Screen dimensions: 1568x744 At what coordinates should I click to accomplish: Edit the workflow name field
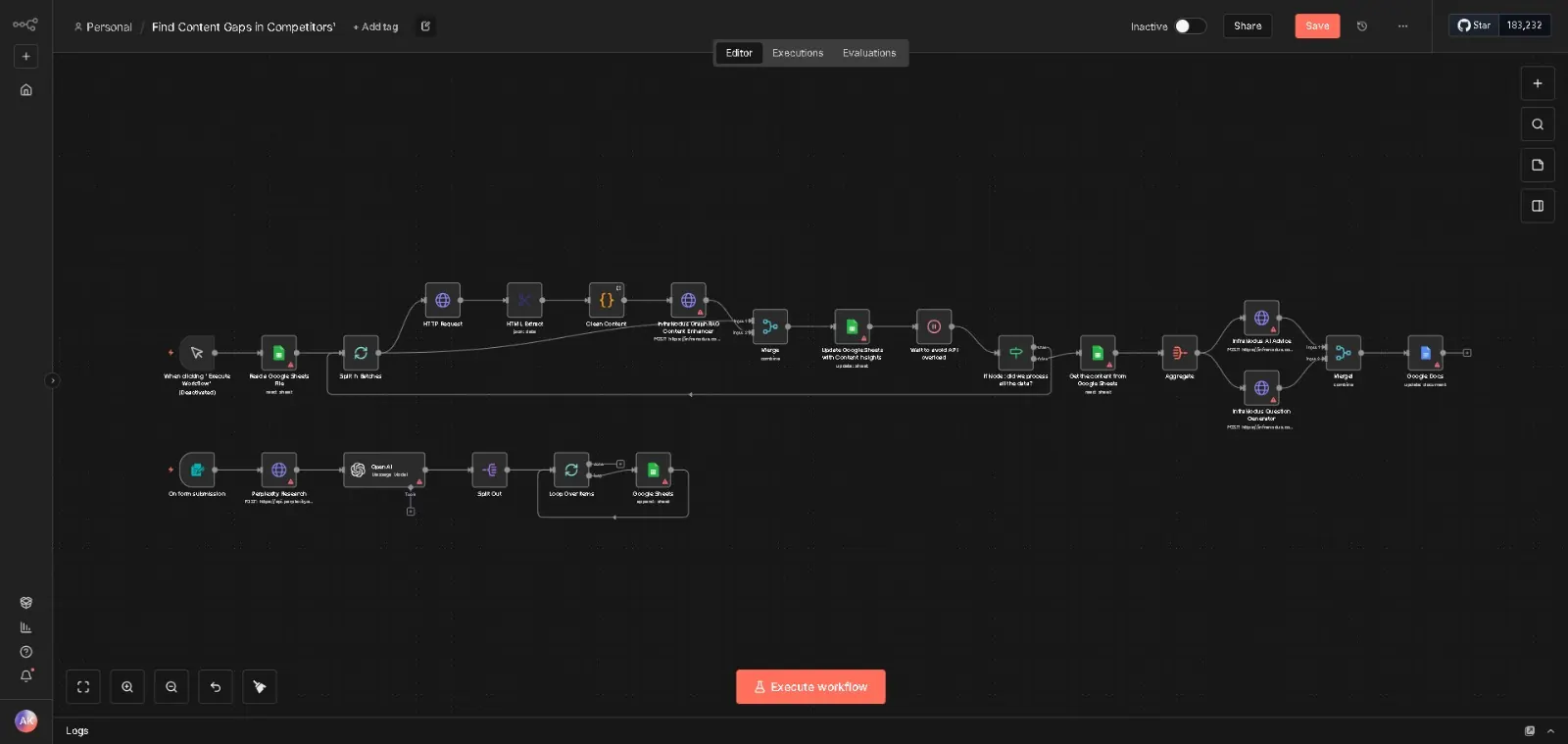tap(243, 27)
